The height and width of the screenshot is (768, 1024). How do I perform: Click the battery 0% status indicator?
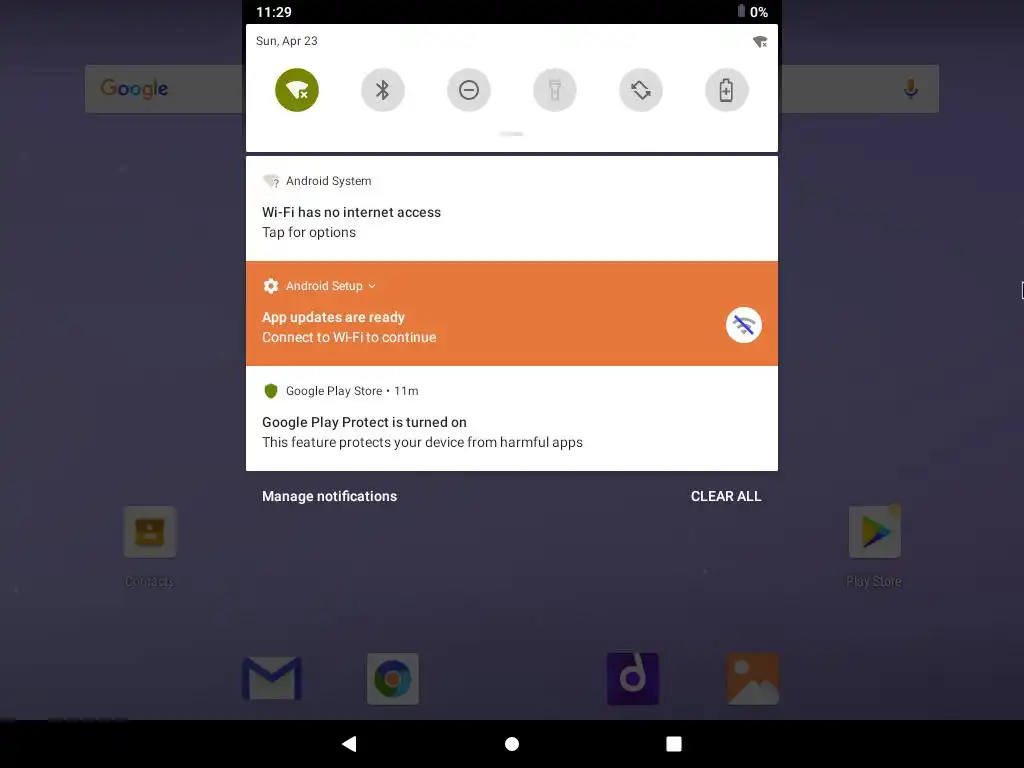752,12
